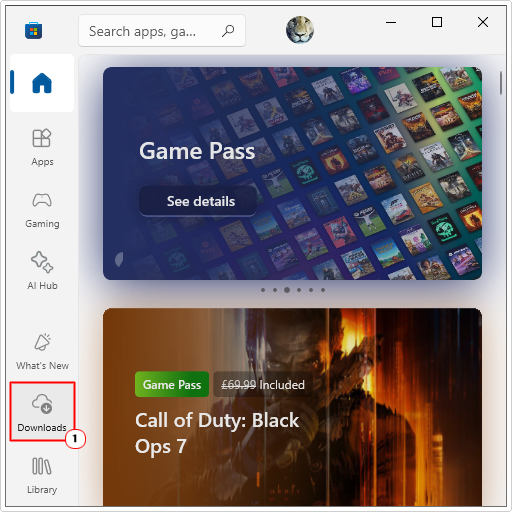Click See details on Game Pass banner
512x512 pixels.
[198, 201]
